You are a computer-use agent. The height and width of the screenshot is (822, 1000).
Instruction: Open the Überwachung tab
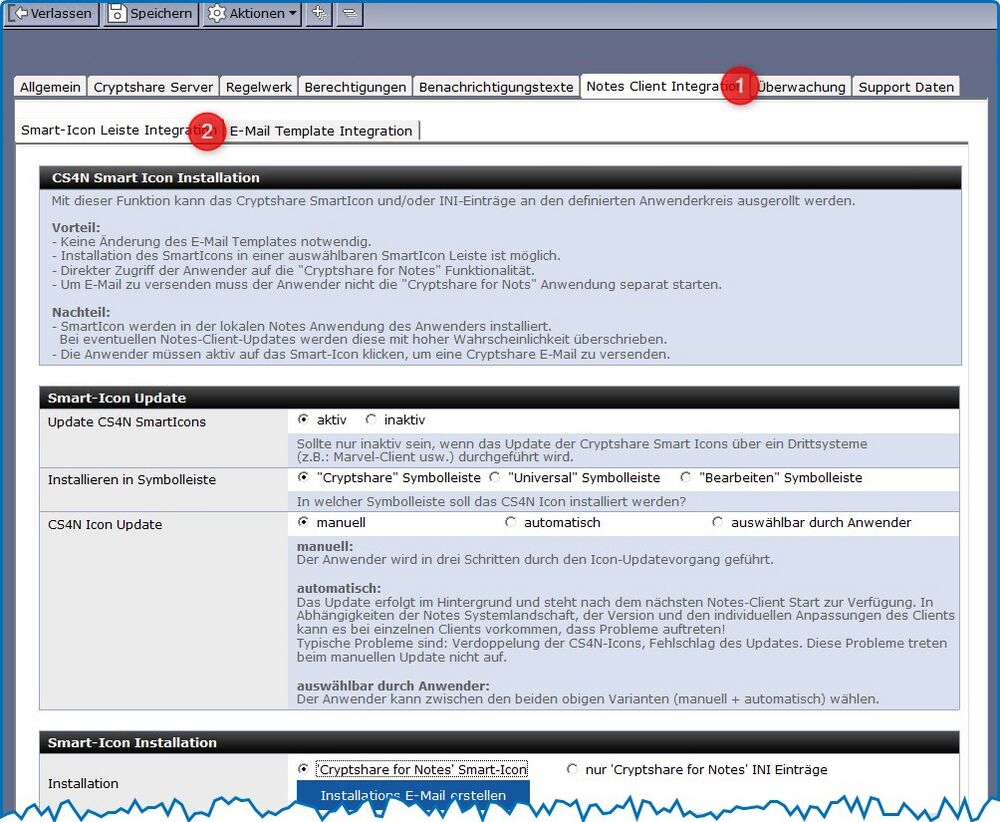(x=803, y=86)
